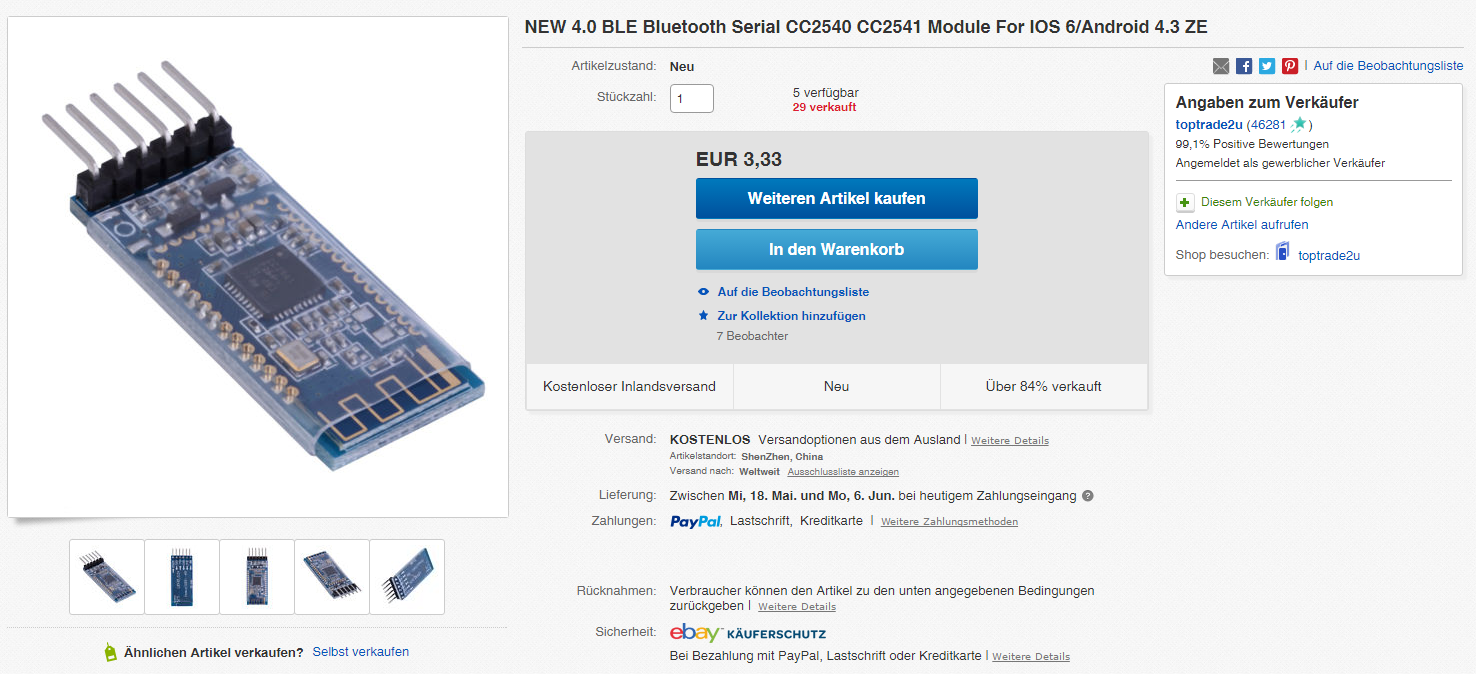The image size is (1476, 674).
Task: Open the PayPal payment option
Action: coord(695,520)
